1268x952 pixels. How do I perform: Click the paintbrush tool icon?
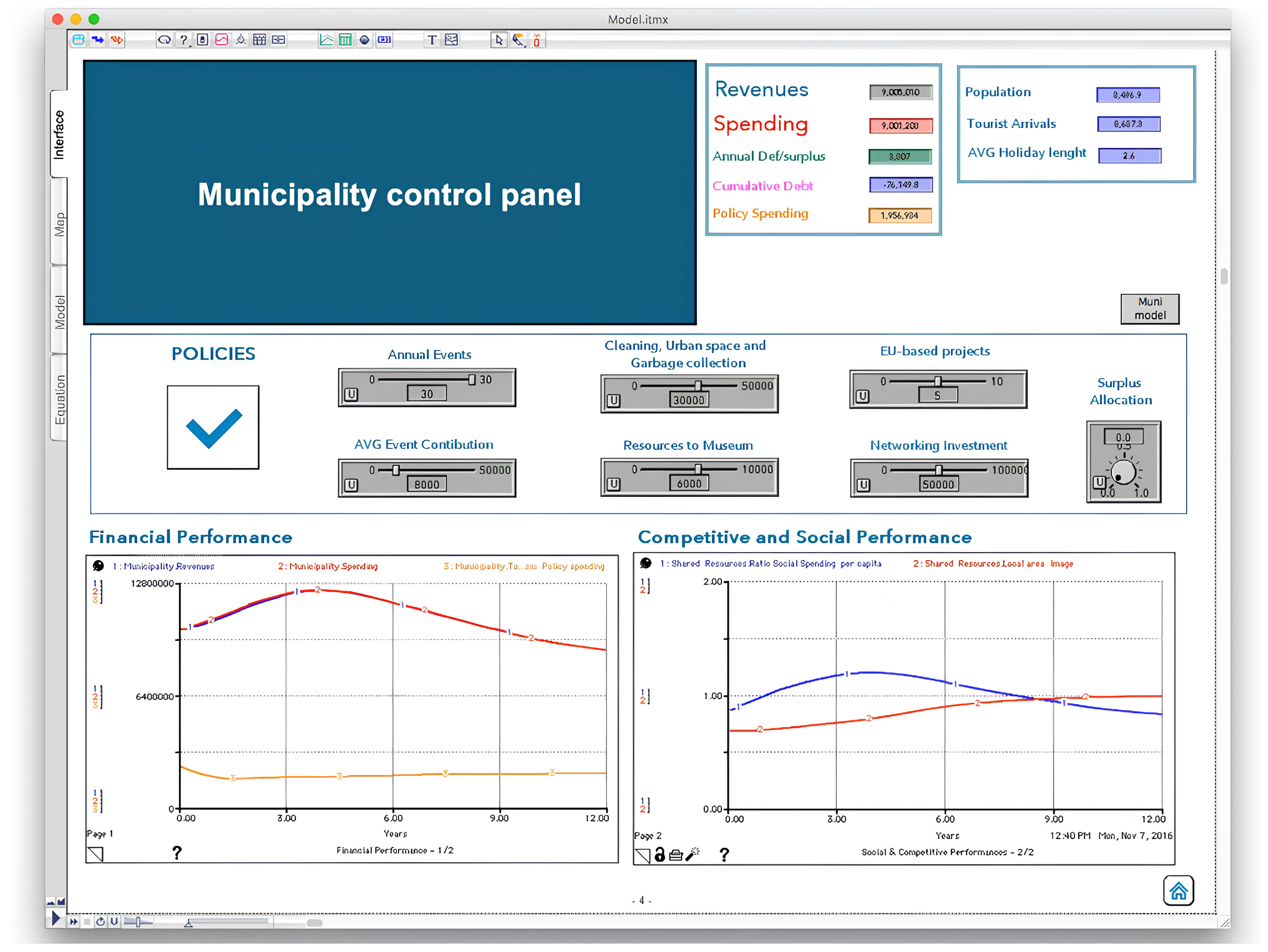click(518, 39)
